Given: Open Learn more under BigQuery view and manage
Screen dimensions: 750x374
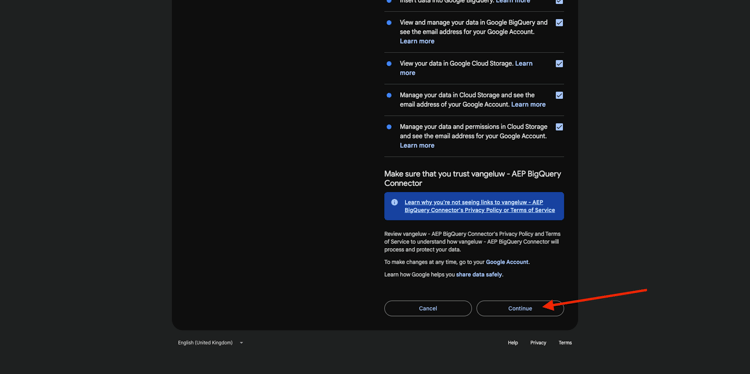Looking at the screenshot, I should (x=417, y=41).
